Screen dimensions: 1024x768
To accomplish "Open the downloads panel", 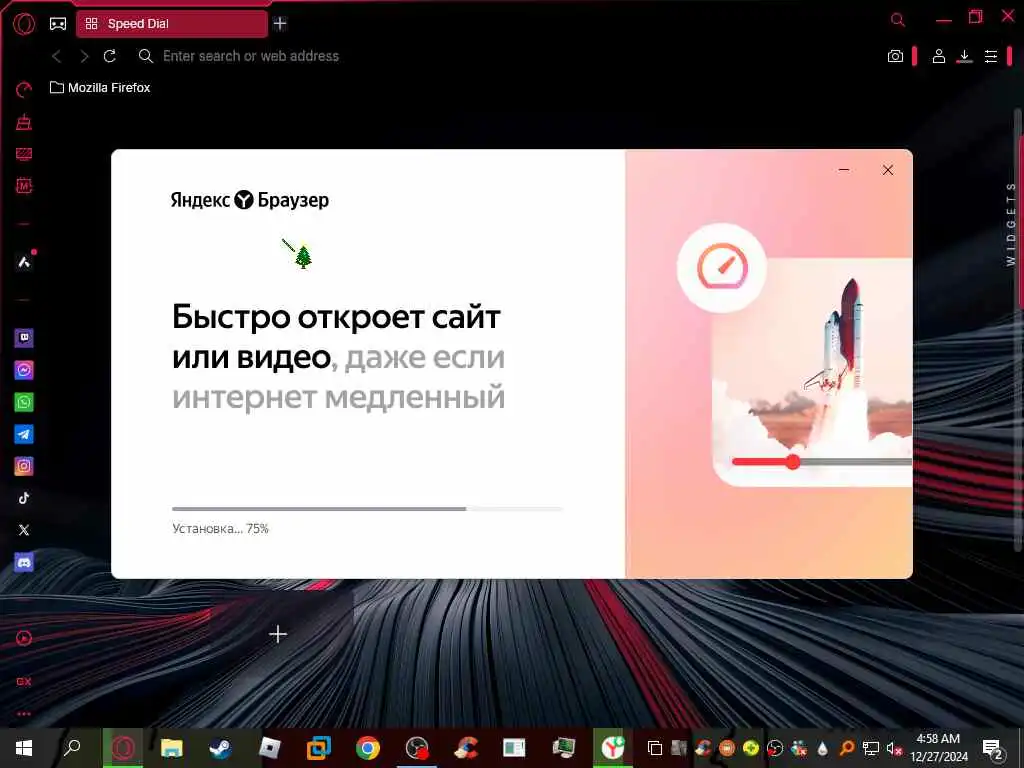I will click(x=965, y=56).
